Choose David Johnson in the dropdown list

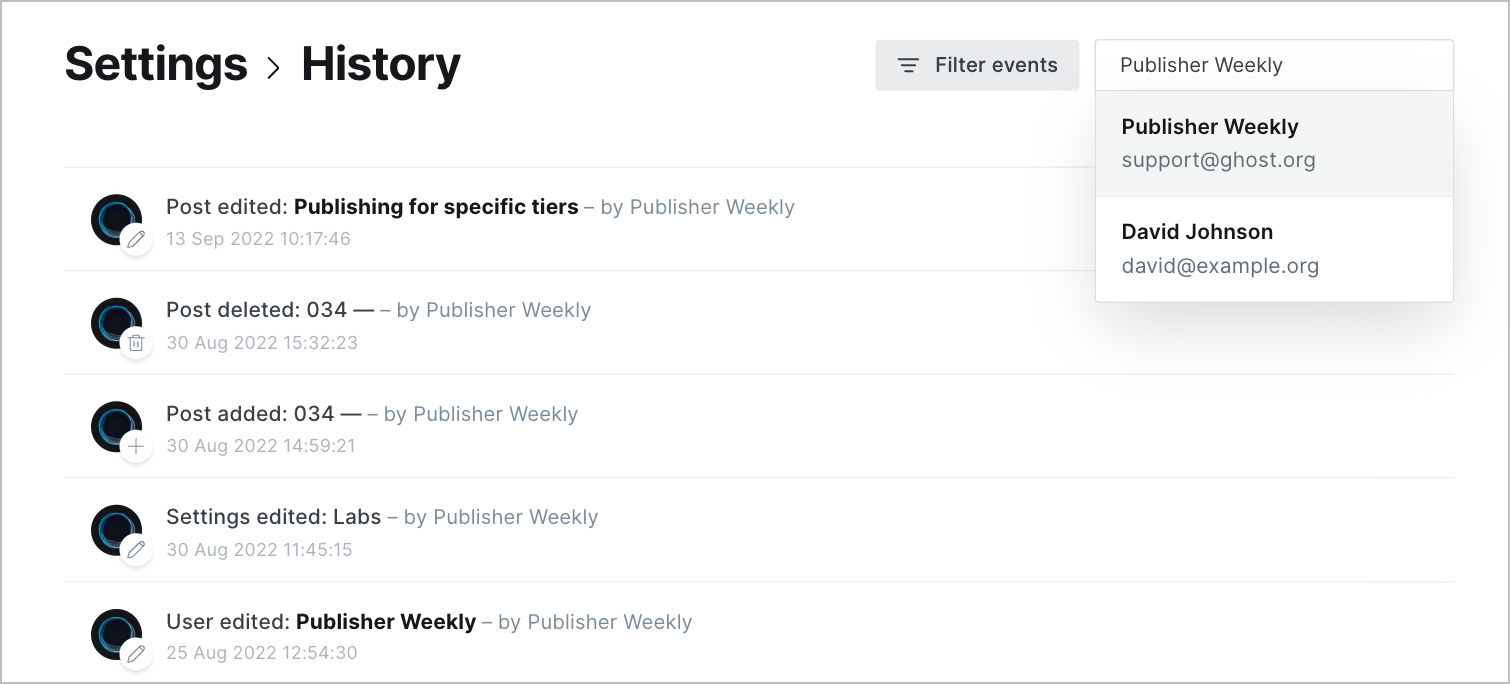tap(1274, 249)
